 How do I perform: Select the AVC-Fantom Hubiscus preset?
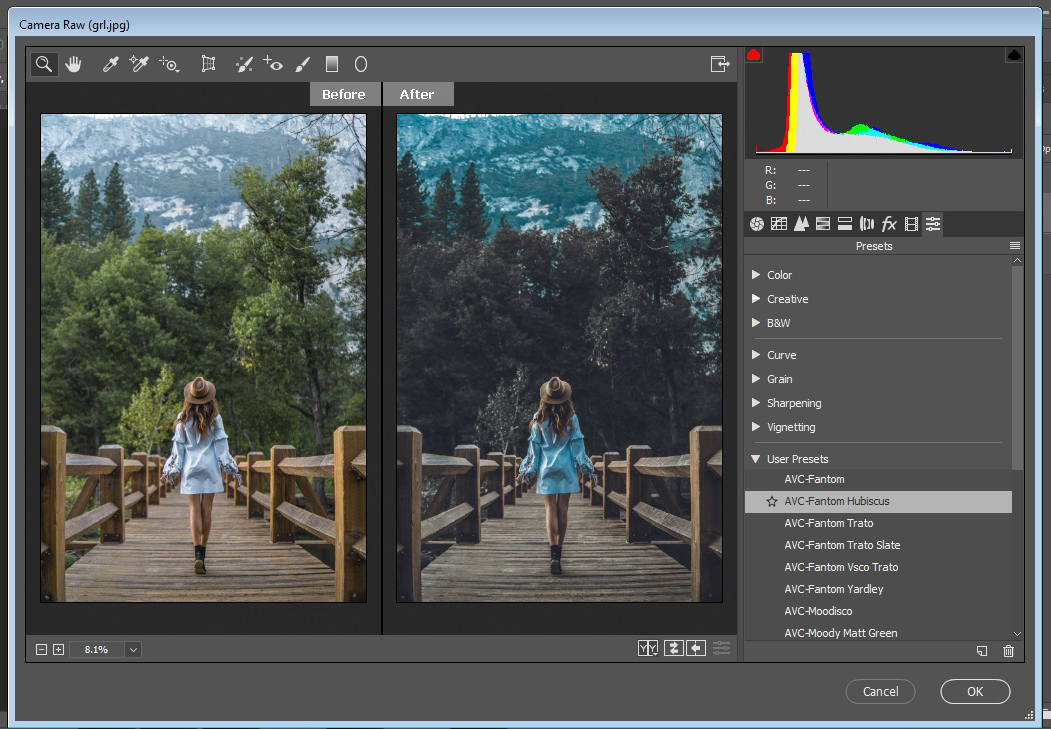(x=878, y=501)
